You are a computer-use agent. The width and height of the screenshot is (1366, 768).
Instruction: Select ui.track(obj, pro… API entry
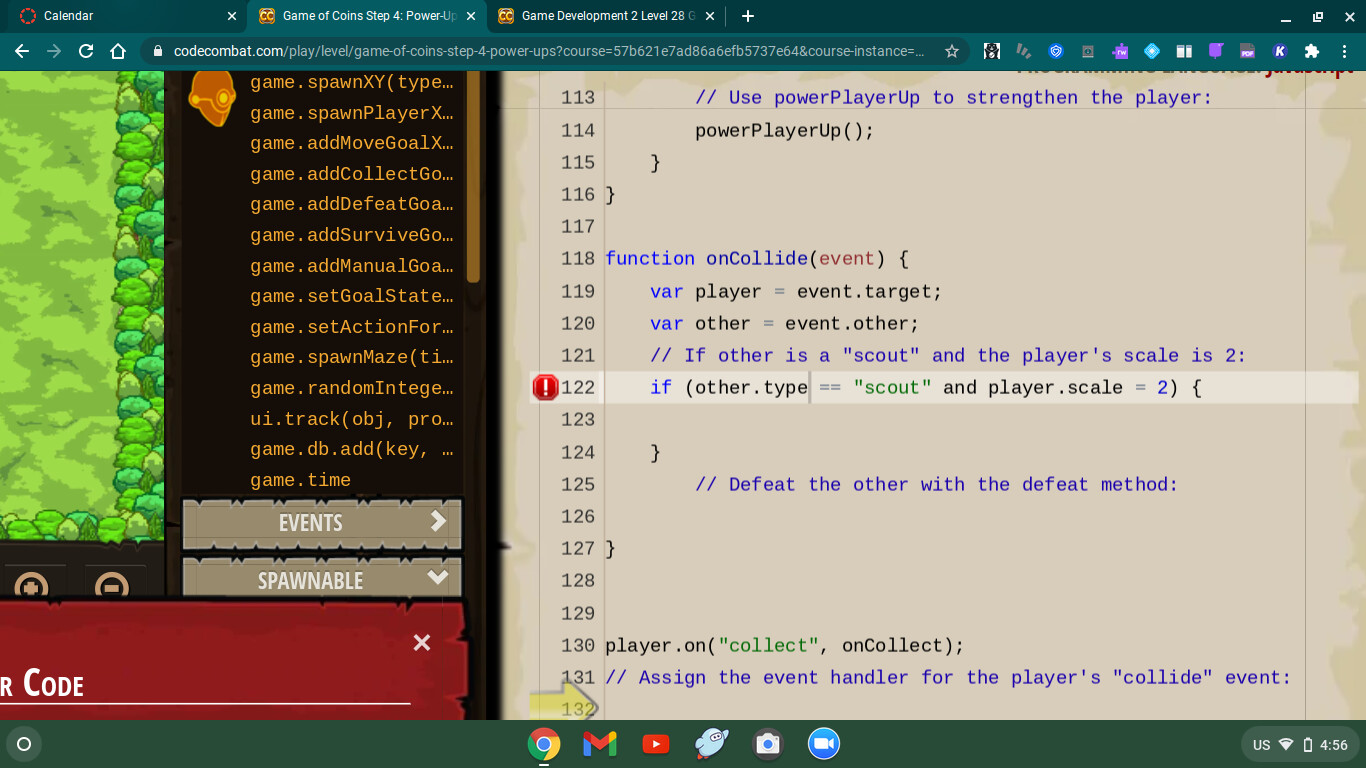click(352, 419)
